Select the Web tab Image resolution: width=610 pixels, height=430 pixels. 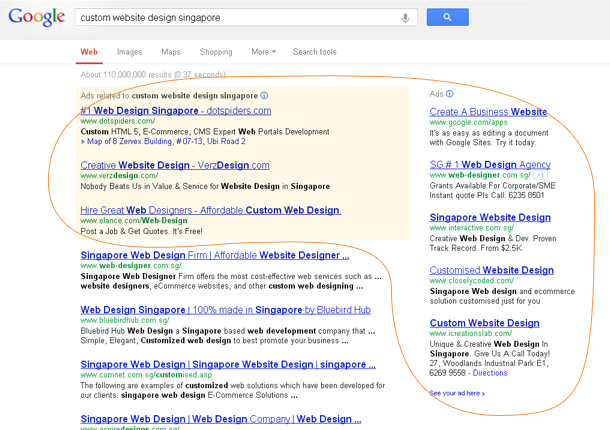point(89,52)
